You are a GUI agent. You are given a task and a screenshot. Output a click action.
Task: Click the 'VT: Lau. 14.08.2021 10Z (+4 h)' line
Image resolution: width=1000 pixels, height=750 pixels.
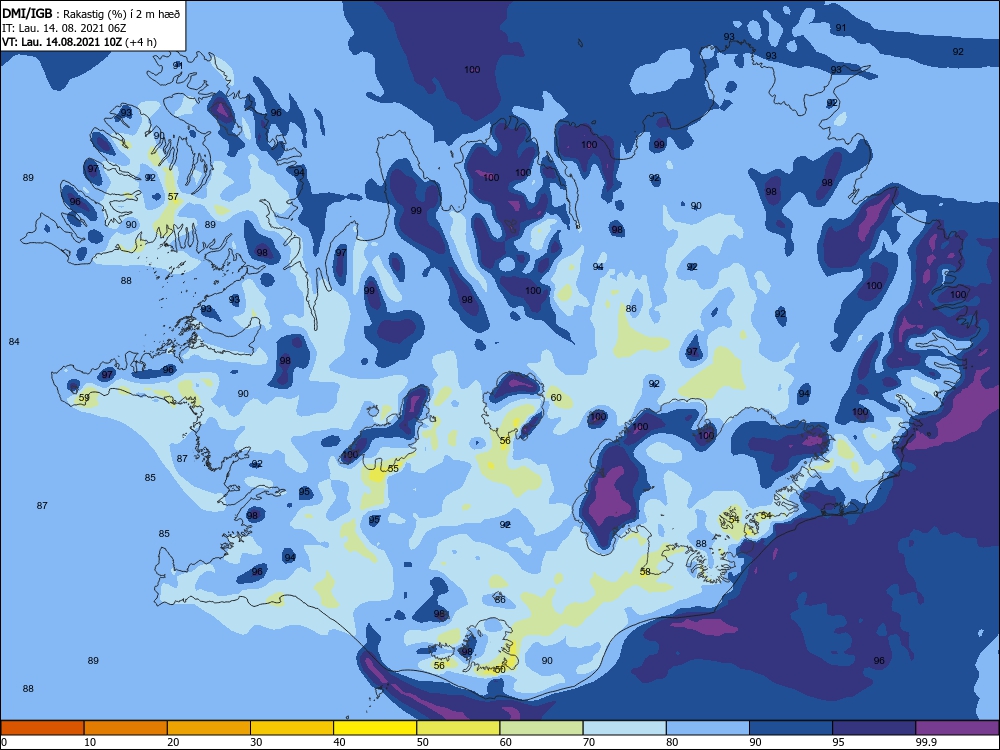79,42
